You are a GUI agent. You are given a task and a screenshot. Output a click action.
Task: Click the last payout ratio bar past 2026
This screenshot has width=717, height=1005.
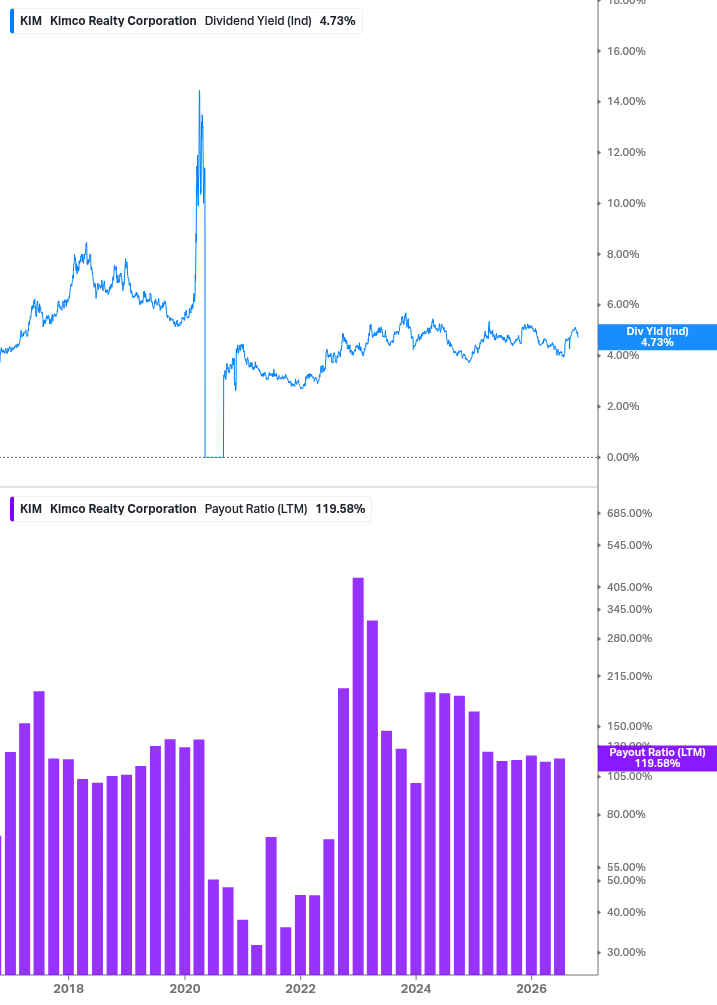559,867
